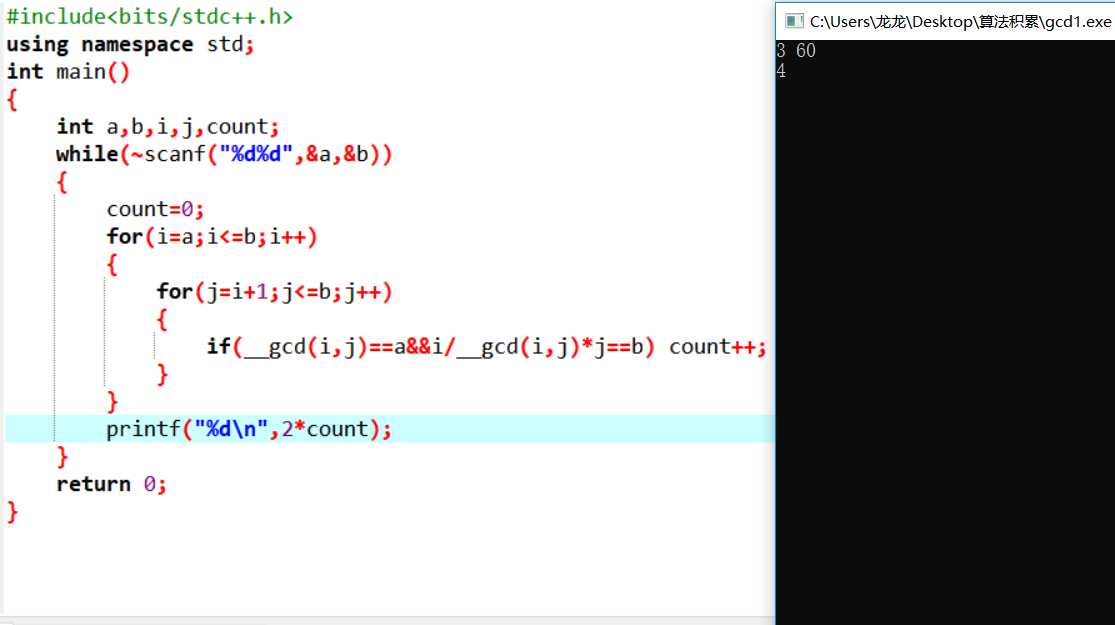Click the final closing brace of main
The width and height of the screenshot is (1115, 625).
(x=12, y=513)
